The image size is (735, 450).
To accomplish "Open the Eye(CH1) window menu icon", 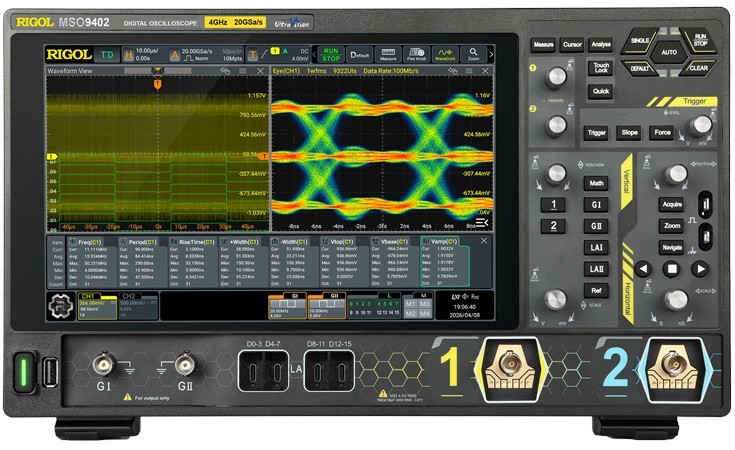I will coord(469,71).
